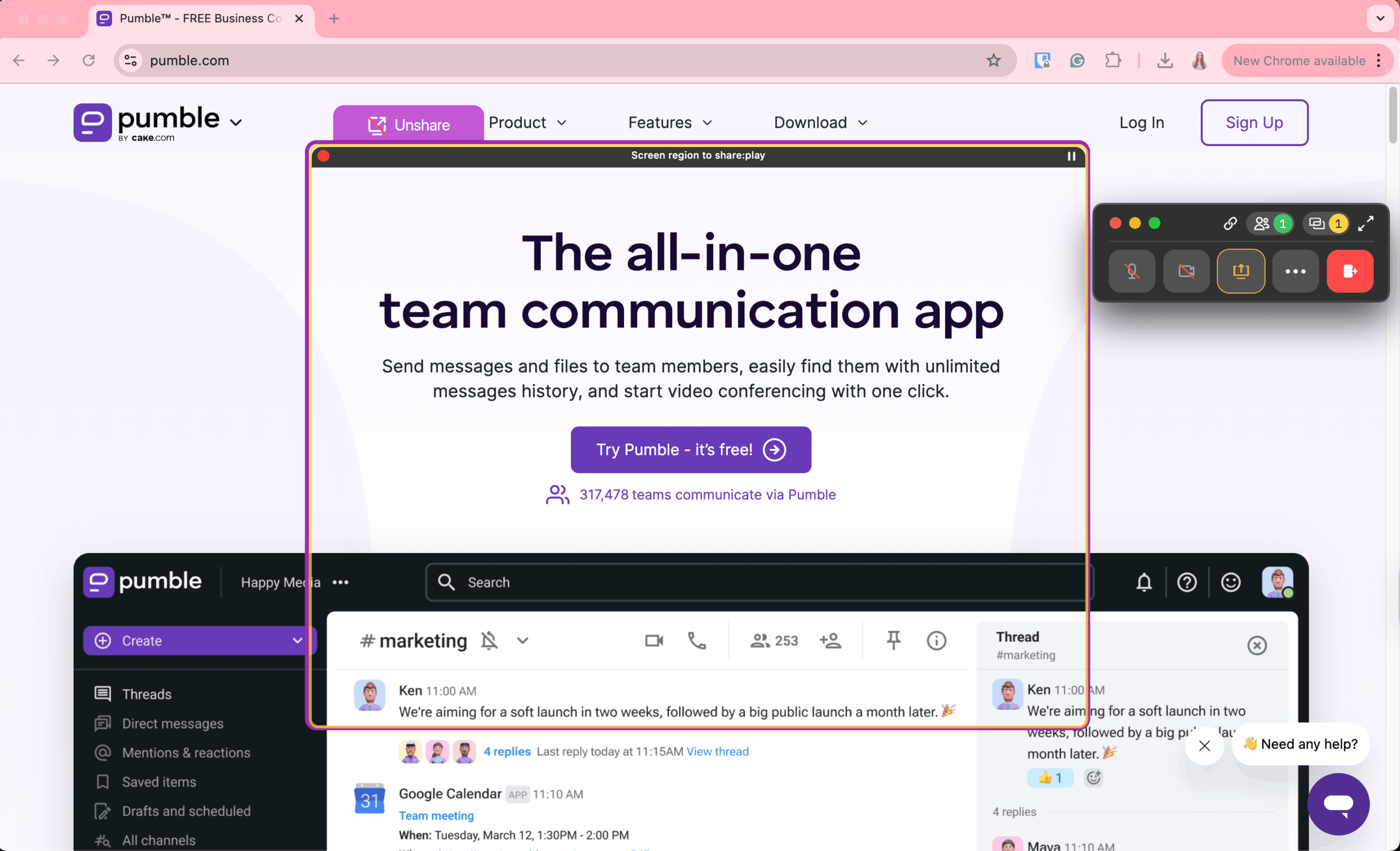Turn on the camera in the call controls
This screenshot has width=1400, height=851.
point(1186,271)
